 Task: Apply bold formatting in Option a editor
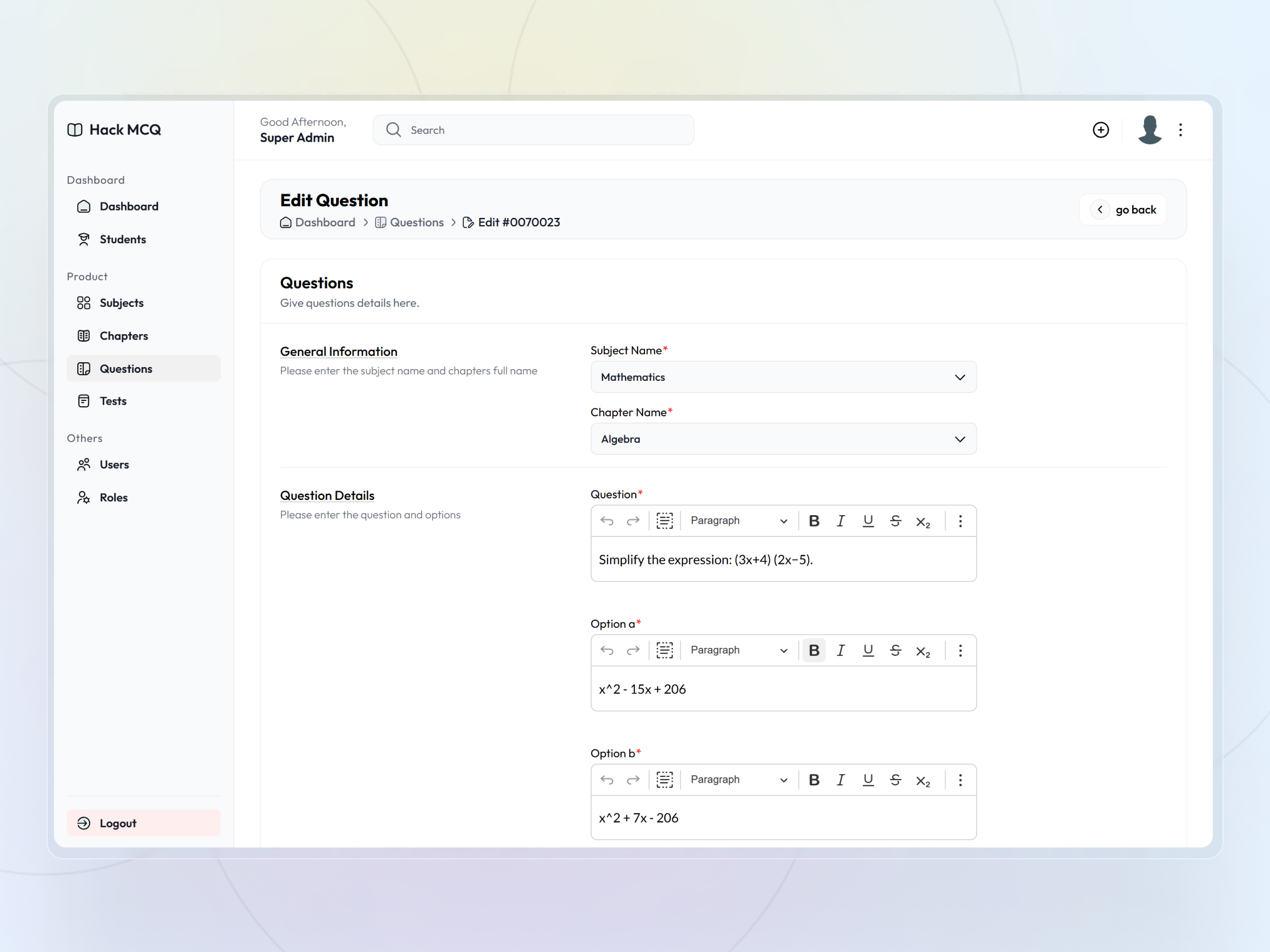point(813,650)
